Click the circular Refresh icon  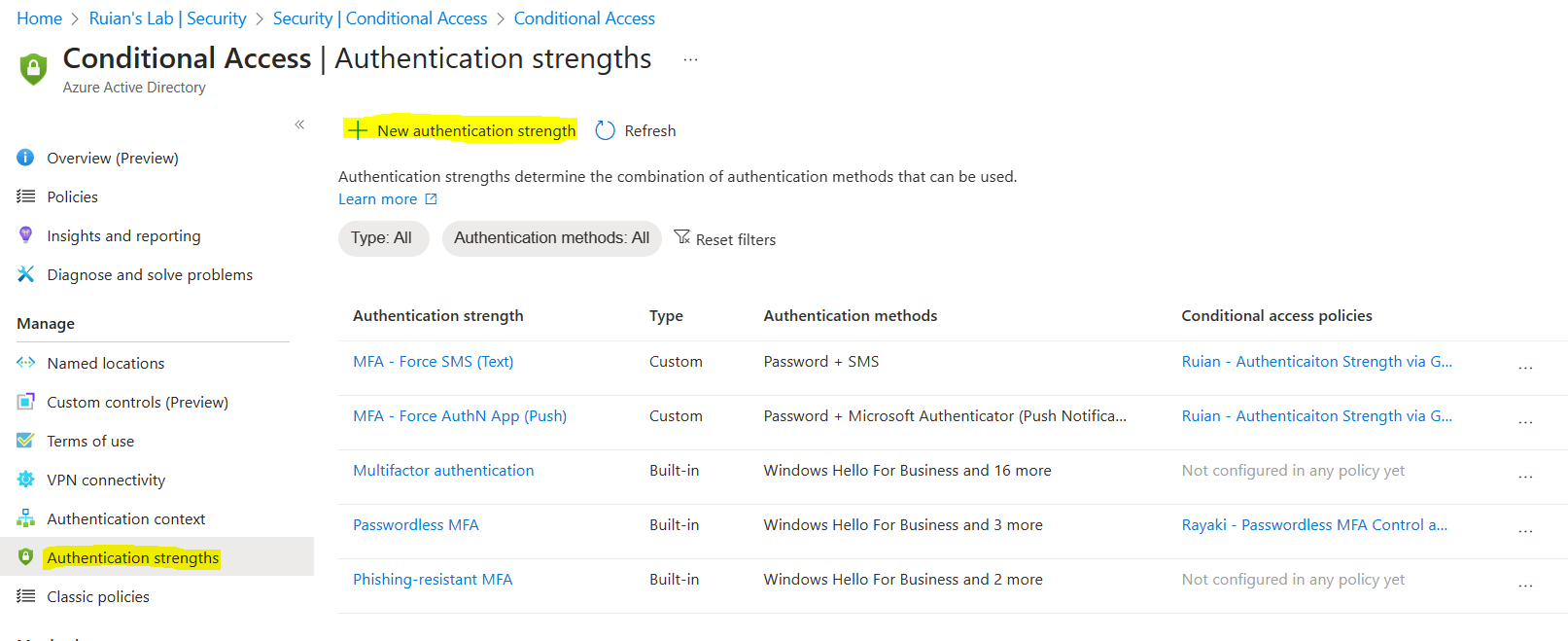click(x=605, y=130)
